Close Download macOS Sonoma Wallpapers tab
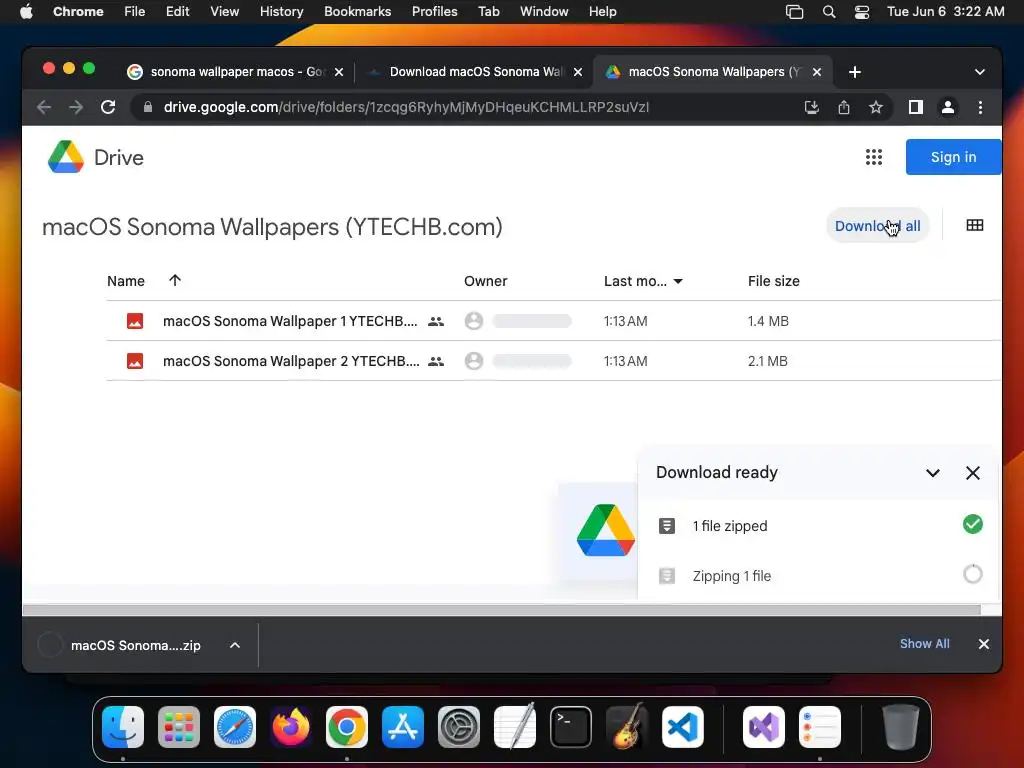 pyautogui.click(x=577, y=72)
